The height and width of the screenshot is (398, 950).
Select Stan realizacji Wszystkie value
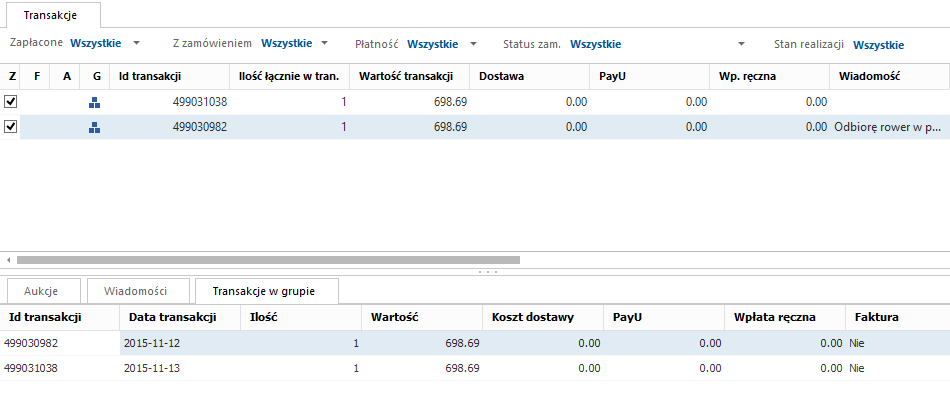(x=879, y=45)
